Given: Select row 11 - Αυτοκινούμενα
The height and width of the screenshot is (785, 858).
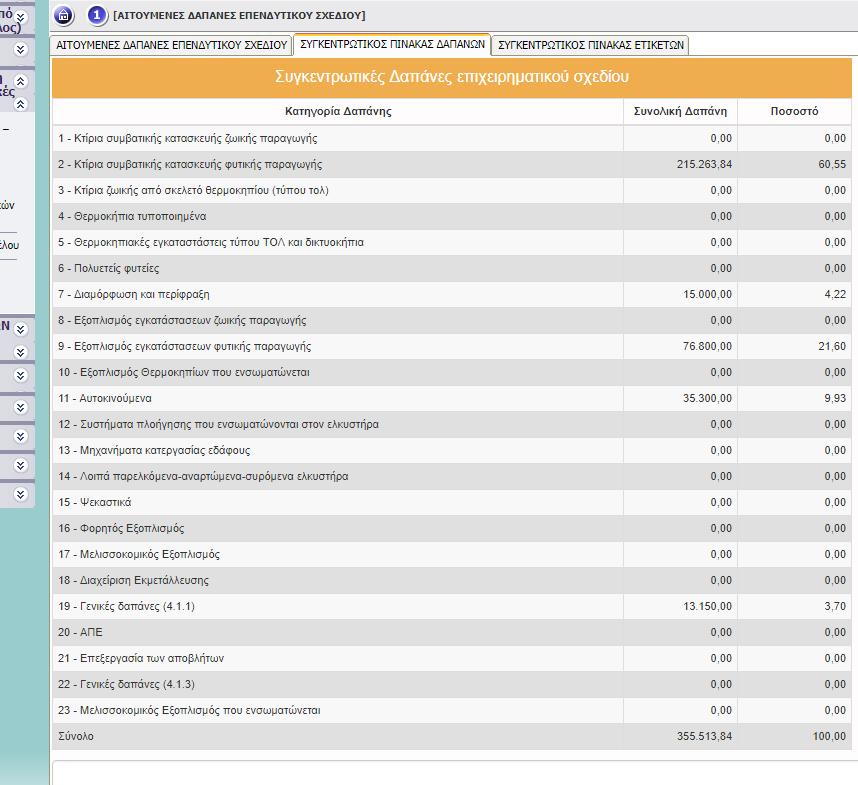Looking at the screenshot, I should tap(452, 398).
